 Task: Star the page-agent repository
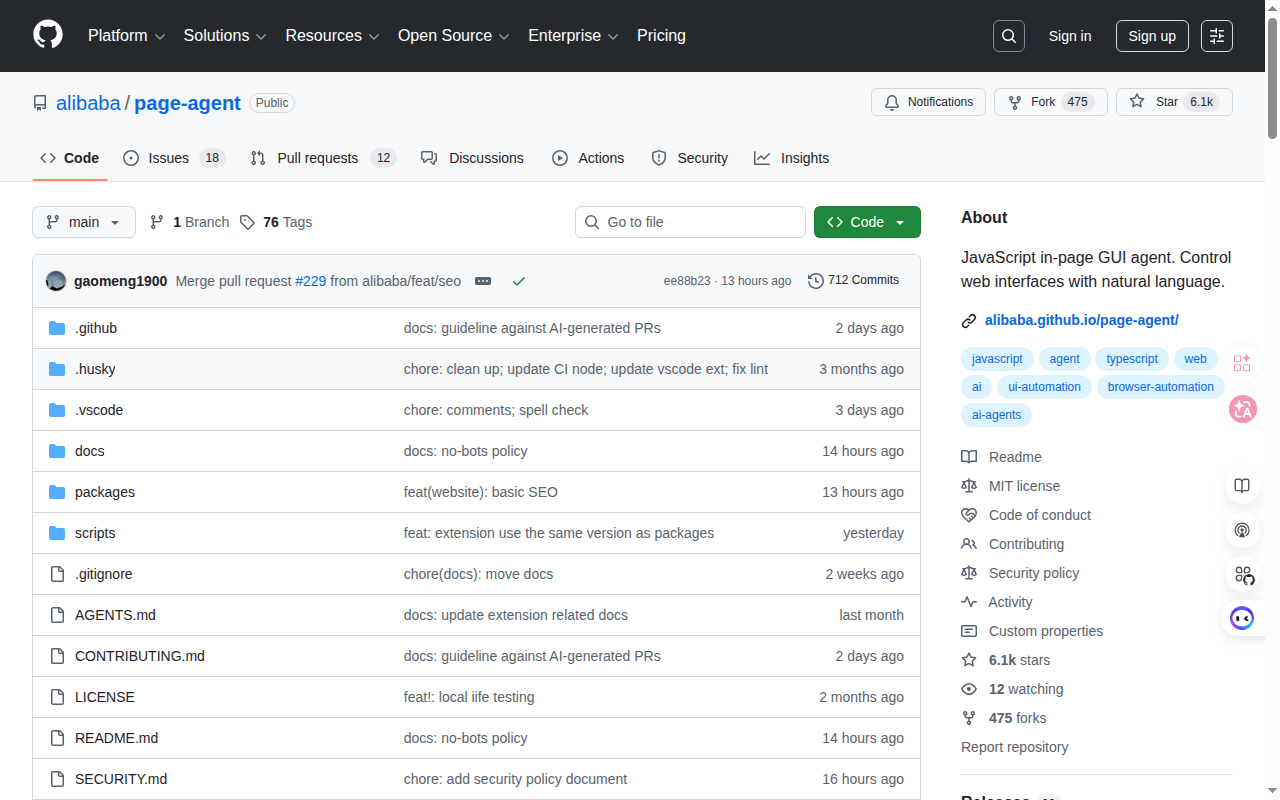pyautogui.click(x=1155, y=102)
